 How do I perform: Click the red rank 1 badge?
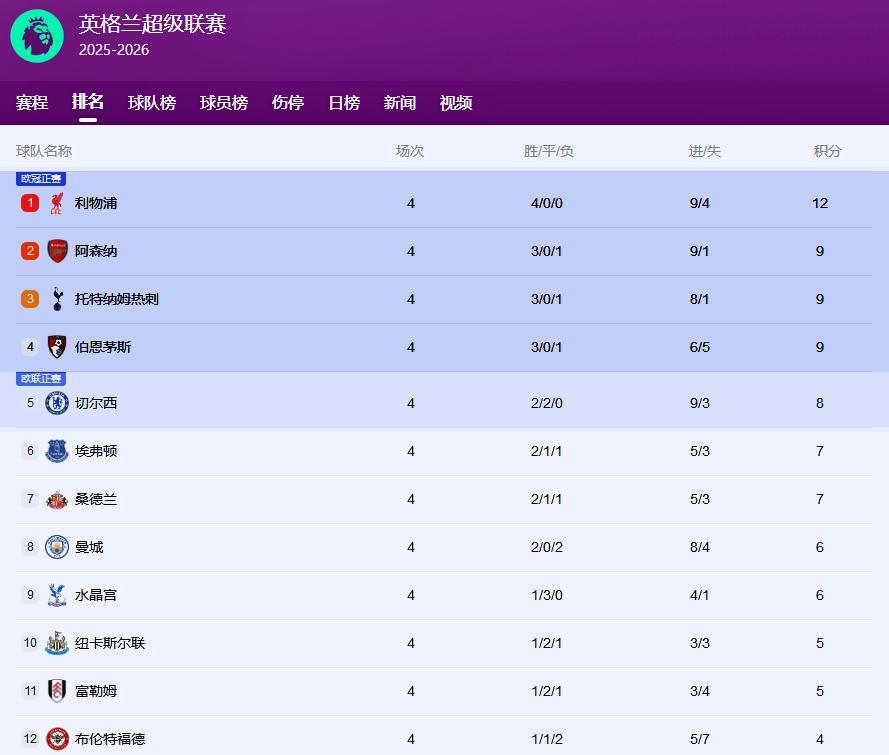pyautogui.click(x=30, y=203)
